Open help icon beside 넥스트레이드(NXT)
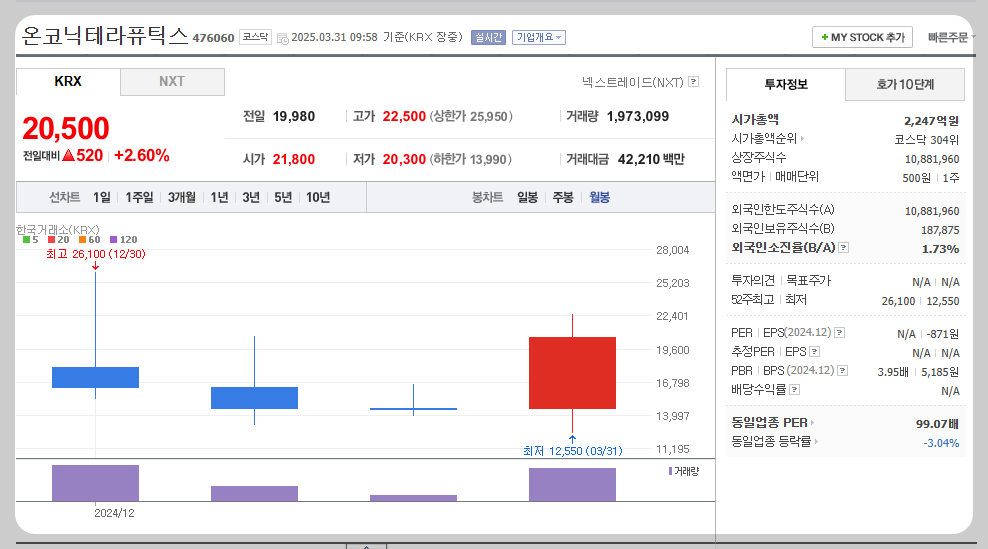 (x=694, y=82)
